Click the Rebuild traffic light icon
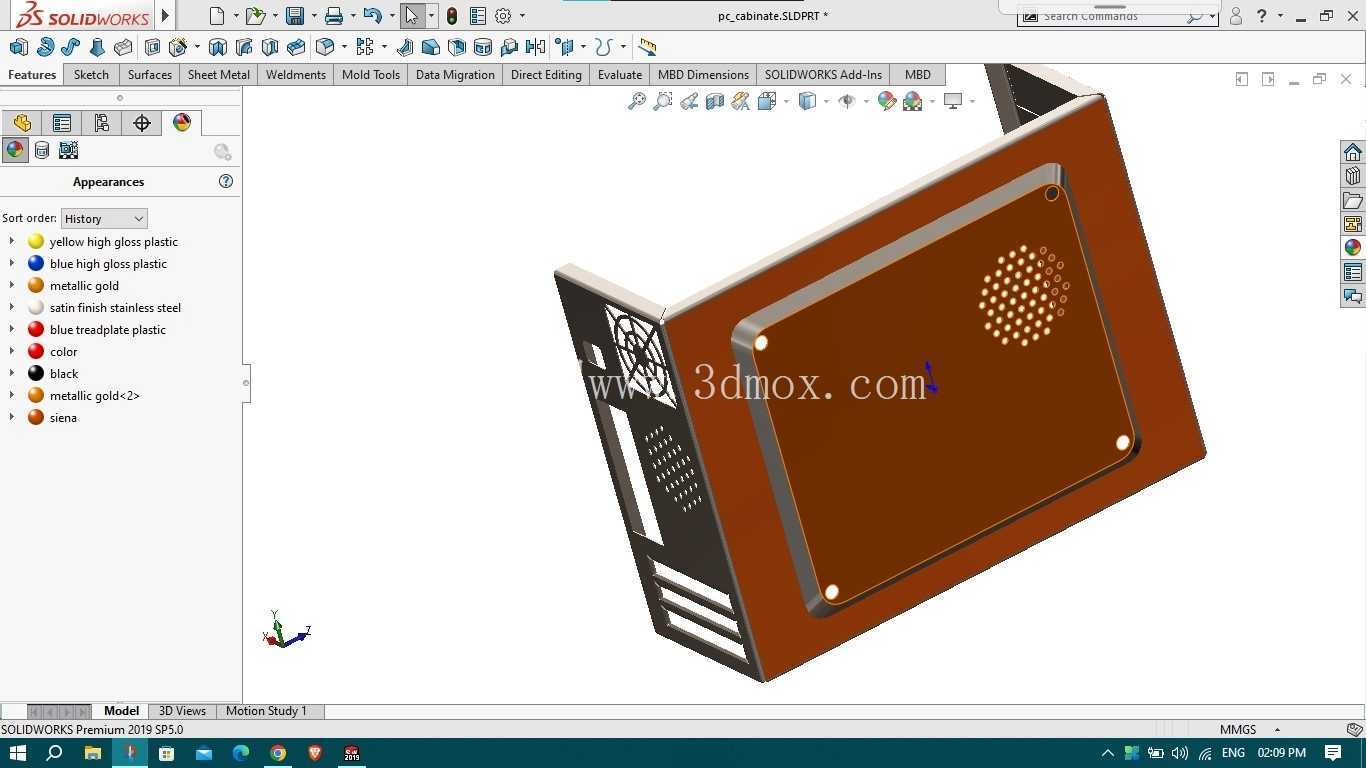This screenshot has width=1366, height=768. [x=452, y=16]
